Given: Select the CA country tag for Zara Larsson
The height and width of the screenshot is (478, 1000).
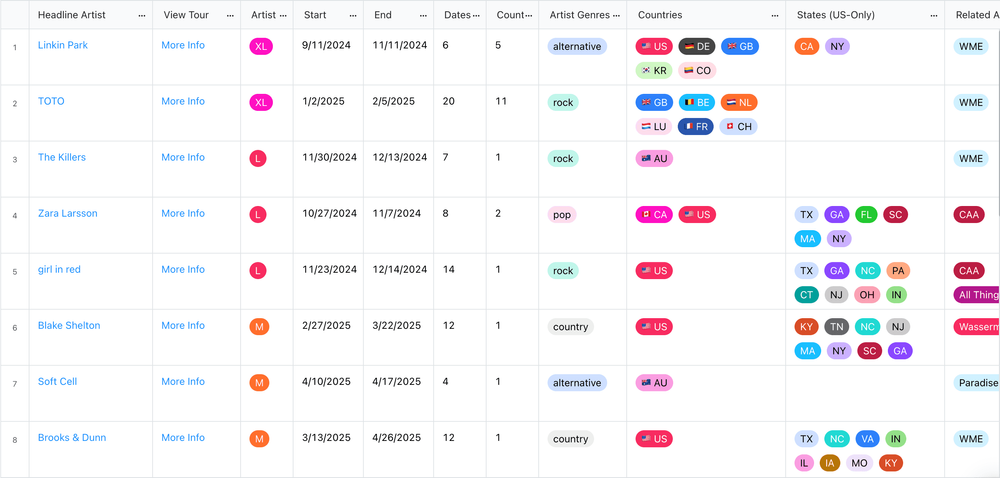Looking at the screenshot, I should pyautogui.click(x=654, y=215).
